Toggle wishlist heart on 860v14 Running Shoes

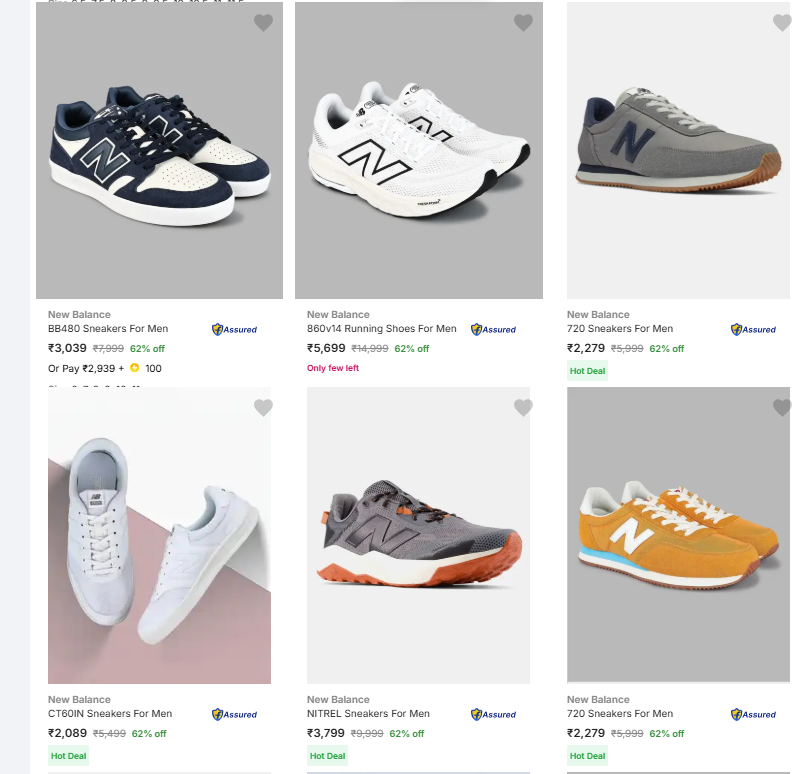coord(523,23)
